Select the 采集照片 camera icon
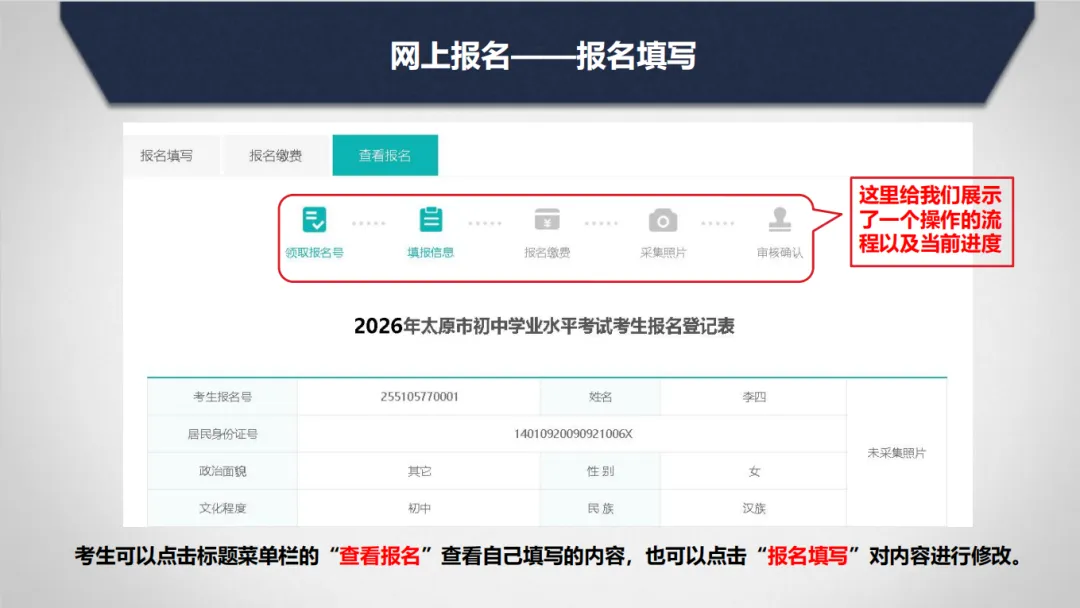The image size is (1080, 608). [661, 222]
